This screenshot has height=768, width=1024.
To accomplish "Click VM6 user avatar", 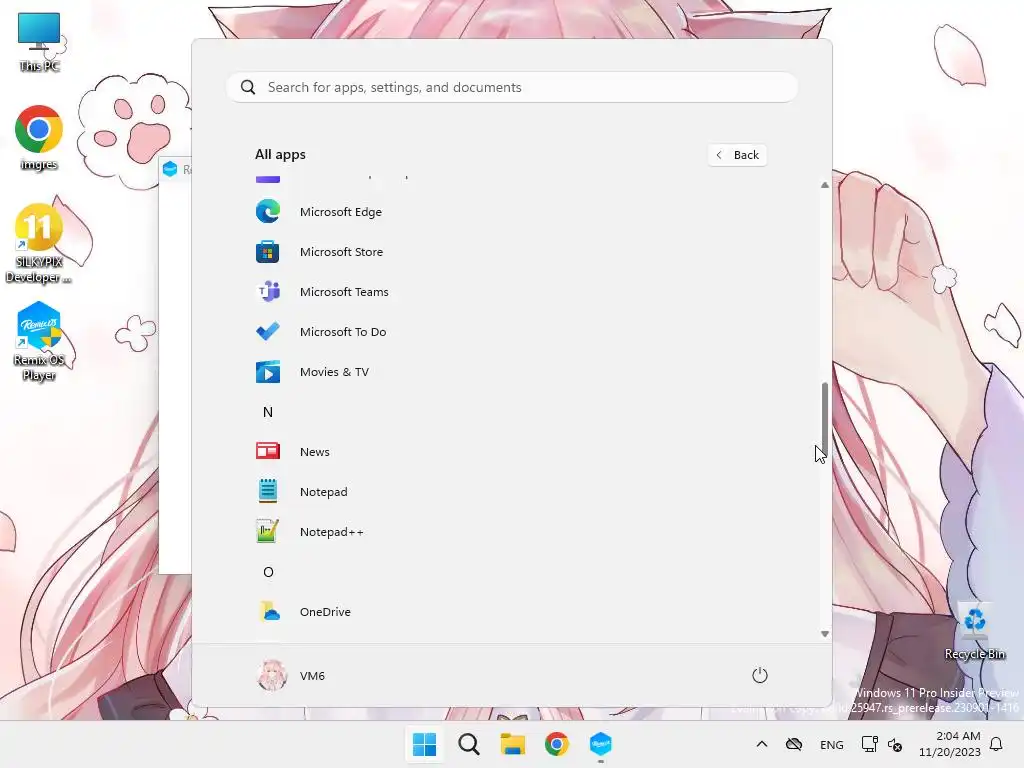I will pyautogui.click(x=272, y=675).
